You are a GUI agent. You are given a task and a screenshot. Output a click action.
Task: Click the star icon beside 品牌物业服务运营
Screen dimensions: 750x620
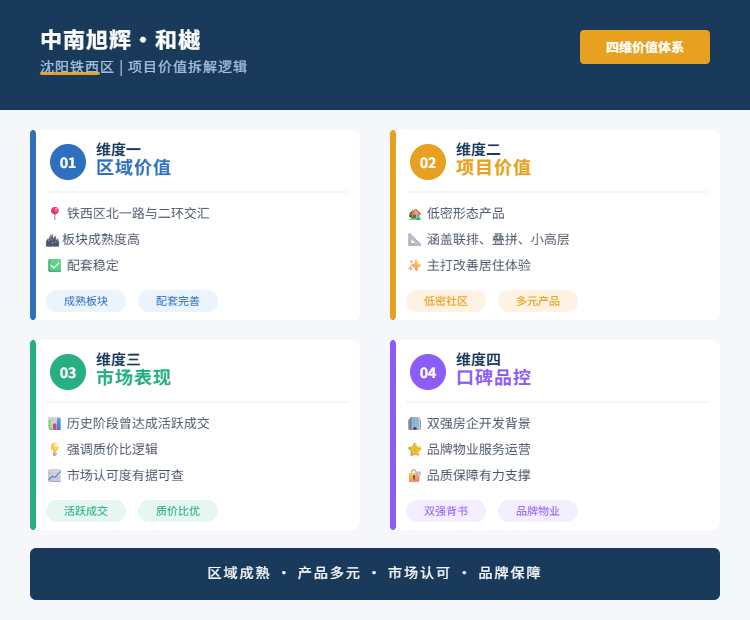pyautogui.click(x=415, y=449)
